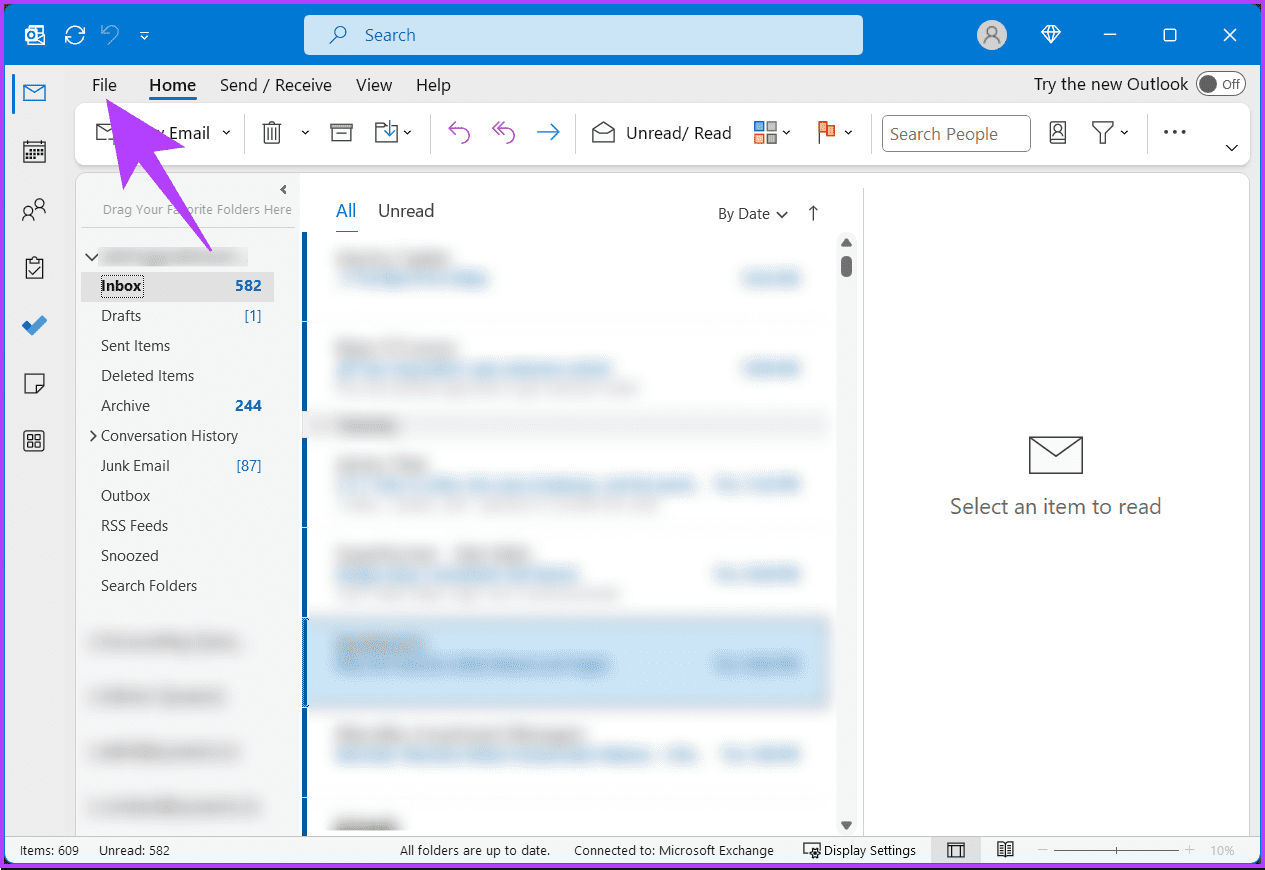Open Display Settings from the status bar
The image size is (1265, 870).
(x=859, y=849)
